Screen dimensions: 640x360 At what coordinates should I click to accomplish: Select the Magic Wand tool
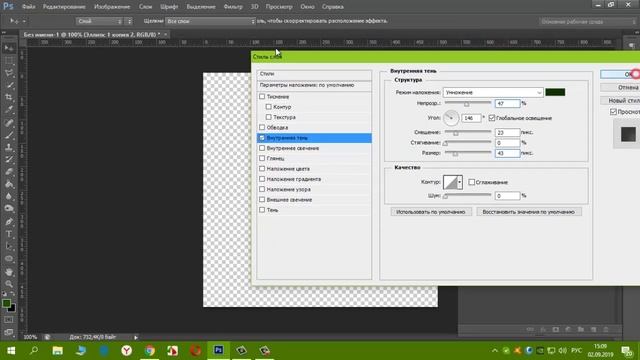pyautogui.click(x=9, y=85)
